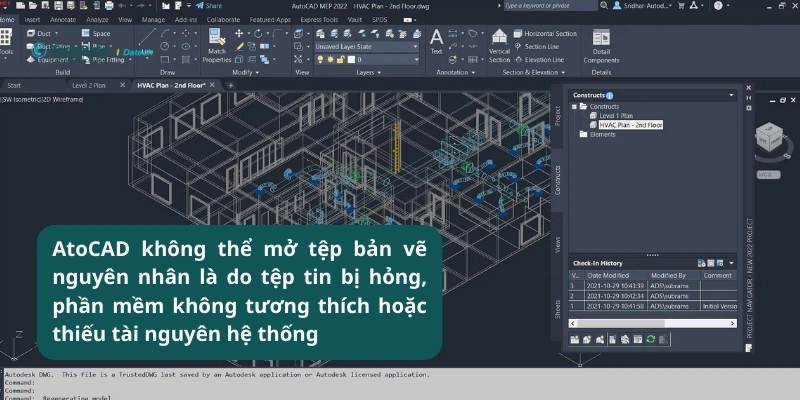Click the Redo arrow icon
This screenshot has width=800, height=400.
coord(140,6)
